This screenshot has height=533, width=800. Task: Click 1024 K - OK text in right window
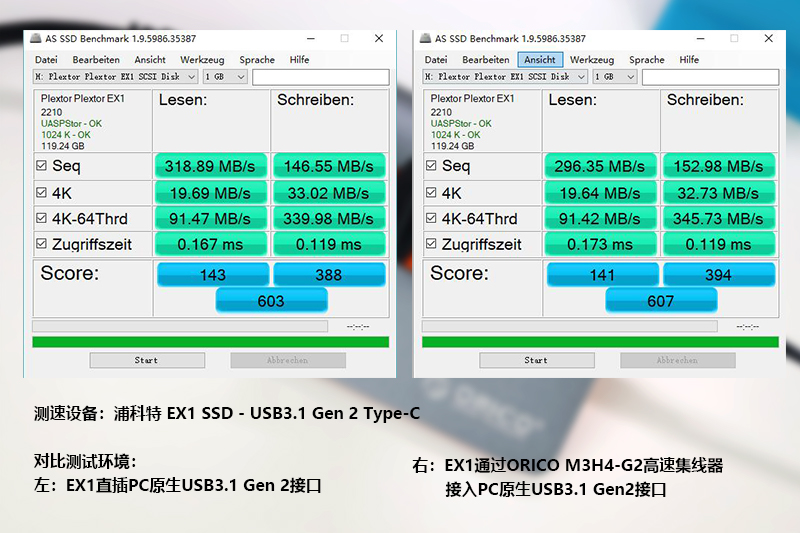click(x=456, y=135)
